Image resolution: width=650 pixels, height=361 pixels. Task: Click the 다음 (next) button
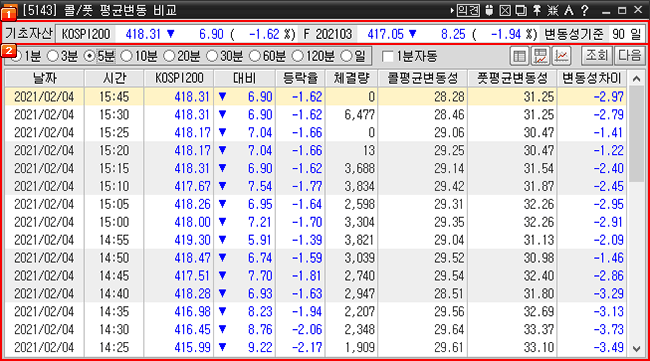click(x=629, y=56)
